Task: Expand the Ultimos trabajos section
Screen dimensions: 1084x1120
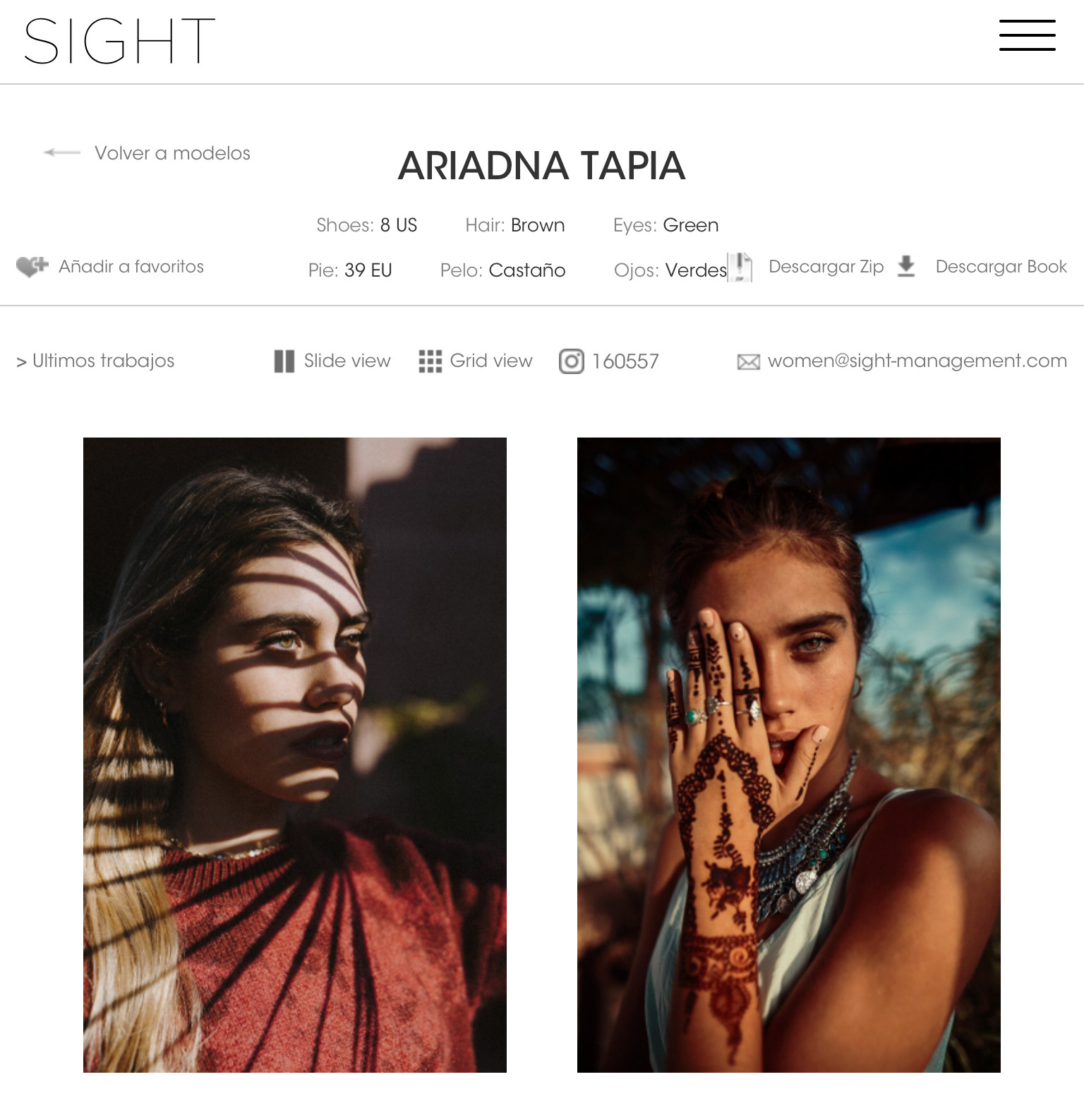Action: click(x=95, y=361)
